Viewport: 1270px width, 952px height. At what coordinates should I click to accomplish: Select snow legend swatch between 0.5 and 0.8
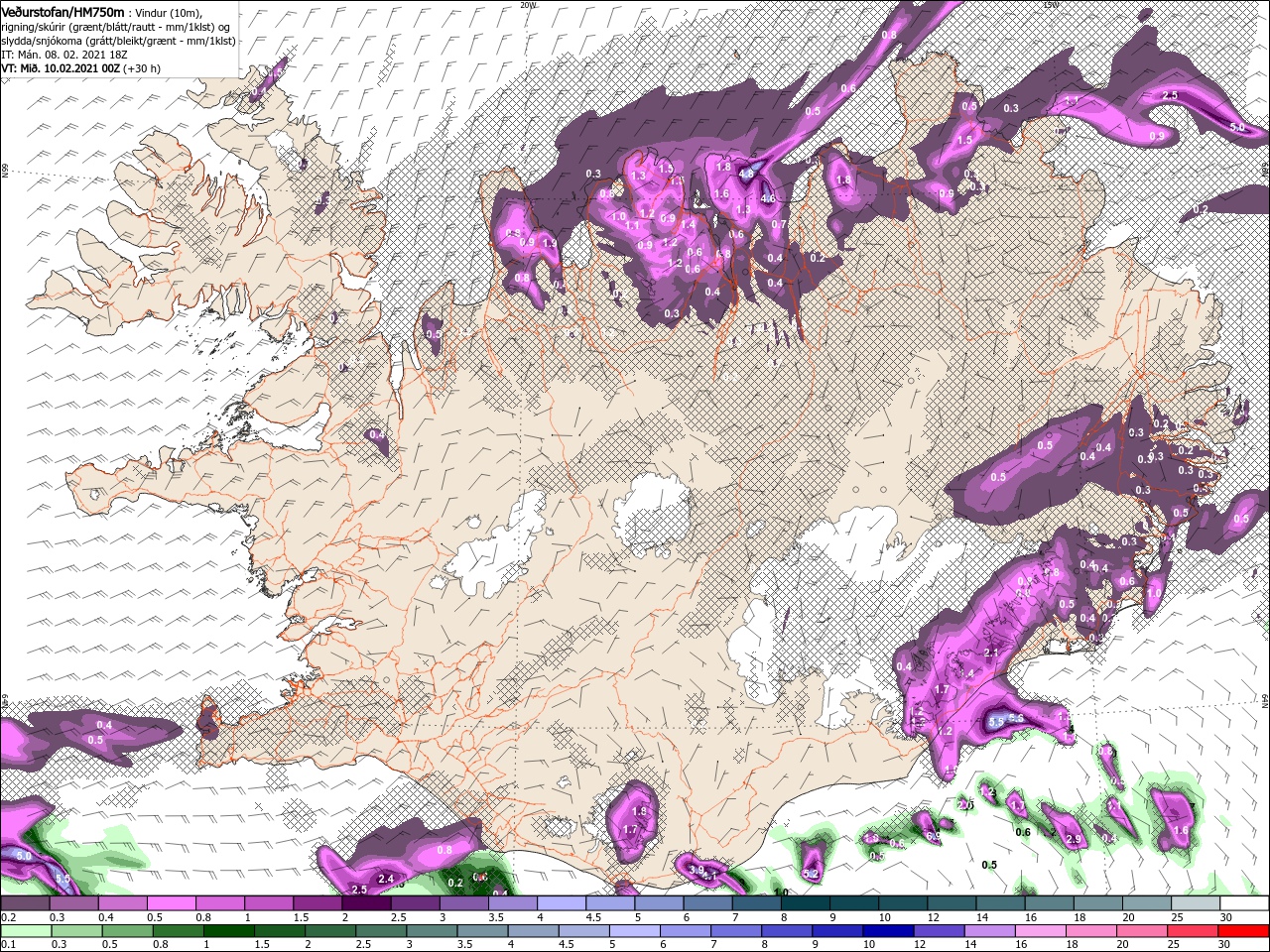[171, 903]
